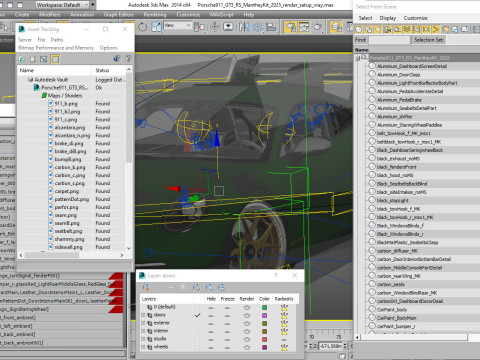Toggle Hide for the studio layer
The height and width of the screenshot is (360, 480).
click(x=211, y=340)
